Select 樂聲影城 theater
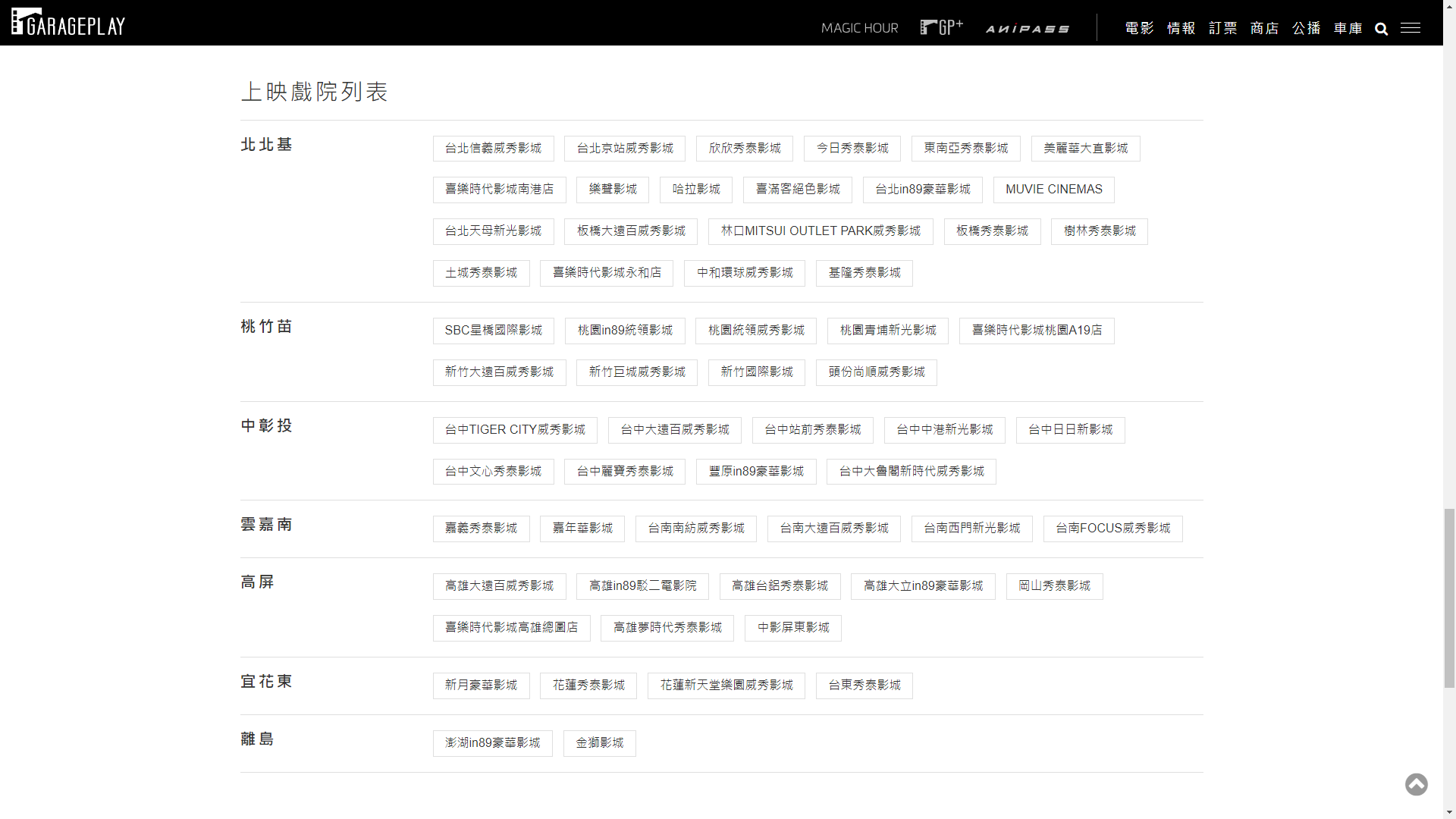1456x819 pixels. [x=613, y=190]
